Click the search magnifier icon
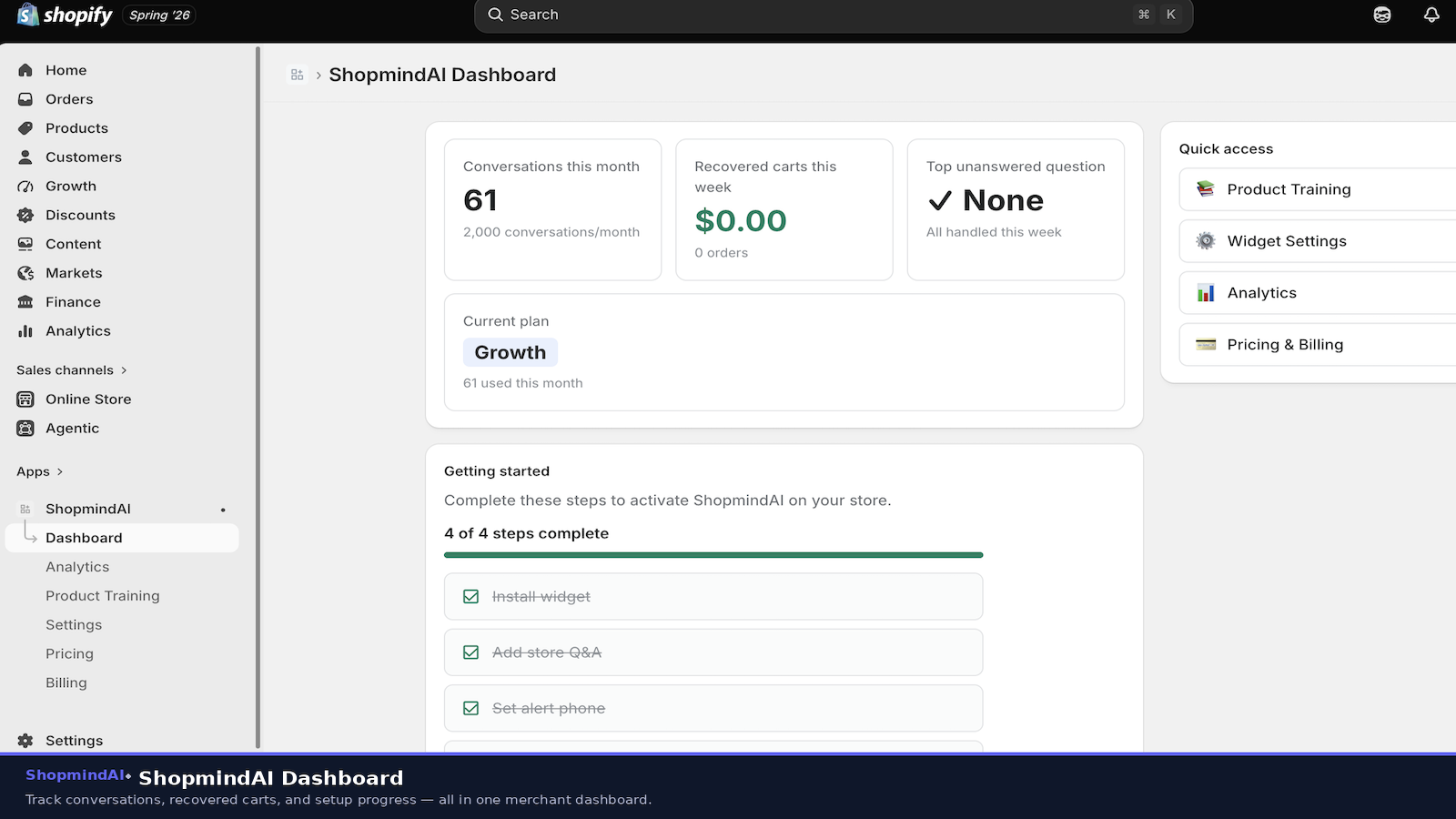 coord(496,15)
